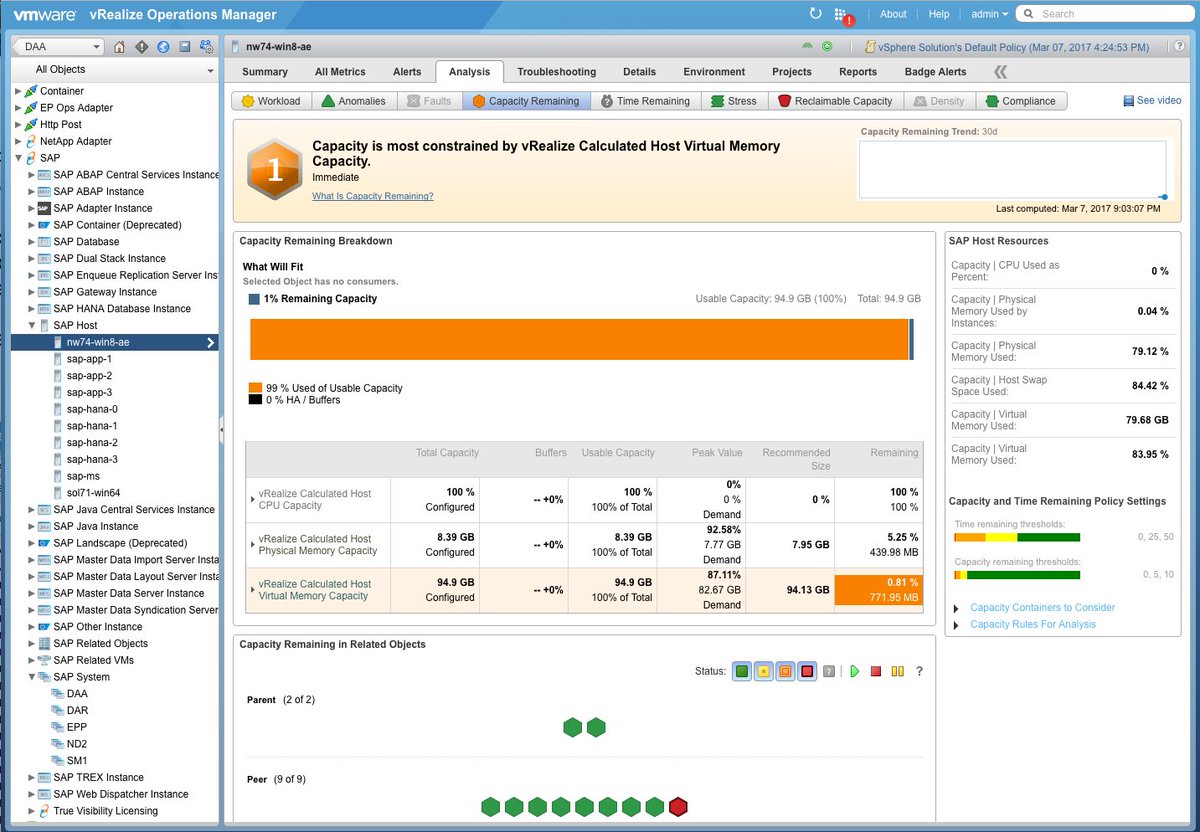Click the green risk circle icon near policy
Image resolution: width=1200 pixels, height=832 pixels.
pyautogui.click(x=827, y=47)
